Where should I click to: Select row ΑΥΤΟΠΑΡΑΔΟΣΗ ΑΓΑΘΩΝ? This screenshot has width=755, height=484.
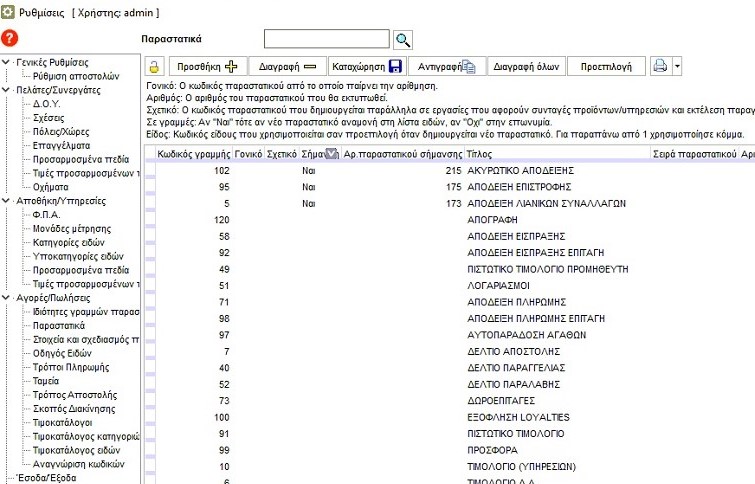[527, 335]
